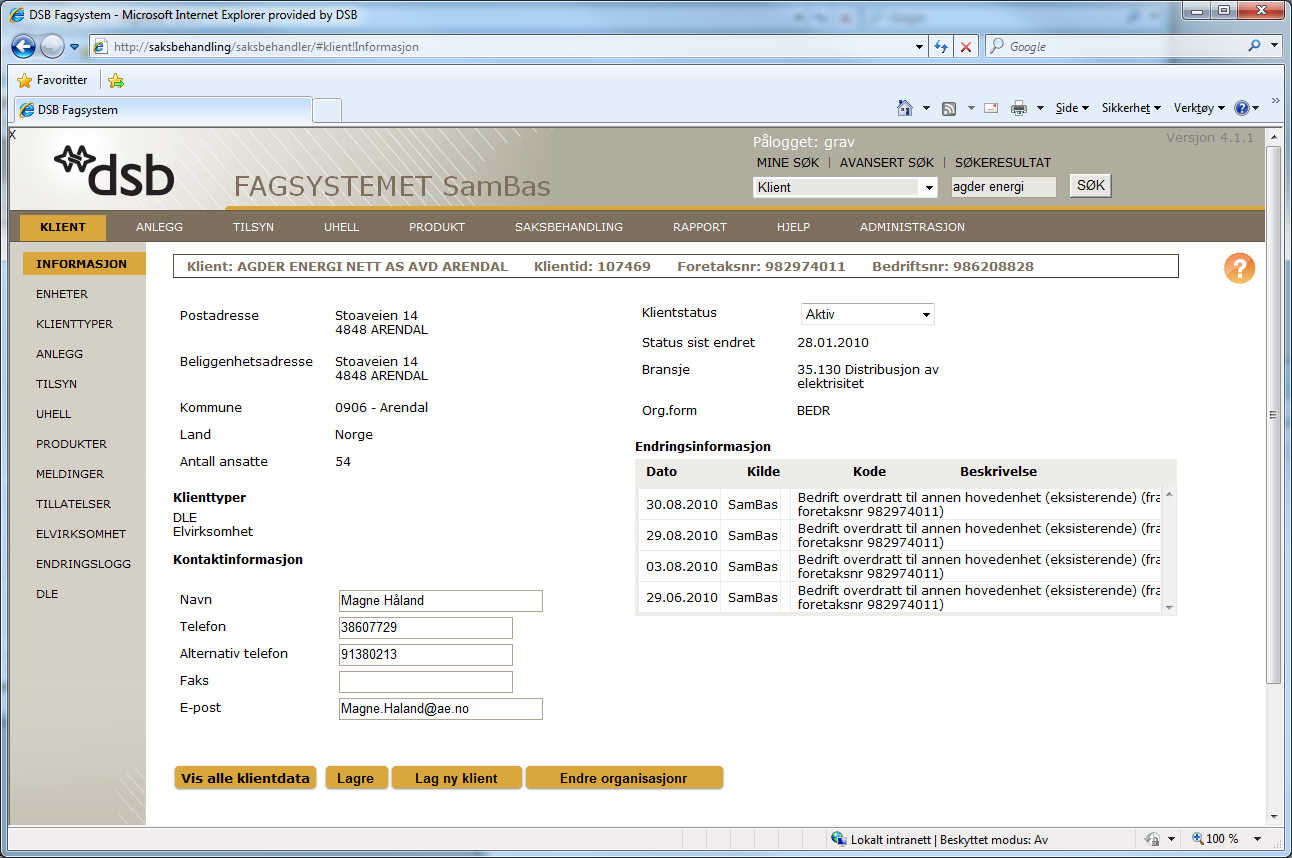Select ENDRINGSLOGG in the sidebar
This screenshot has width=1292, height=858.
pyautogui.click(x=83, y=564)
